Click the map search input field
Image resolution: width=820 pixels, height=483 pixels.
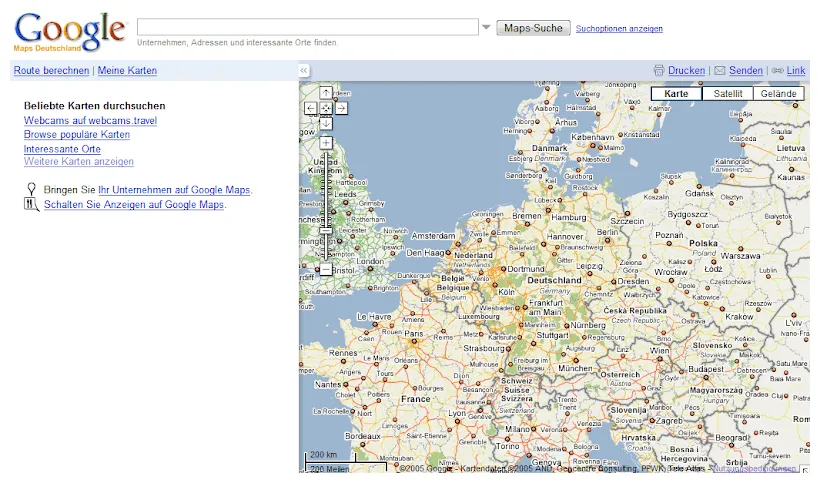[x=308, y=27]
